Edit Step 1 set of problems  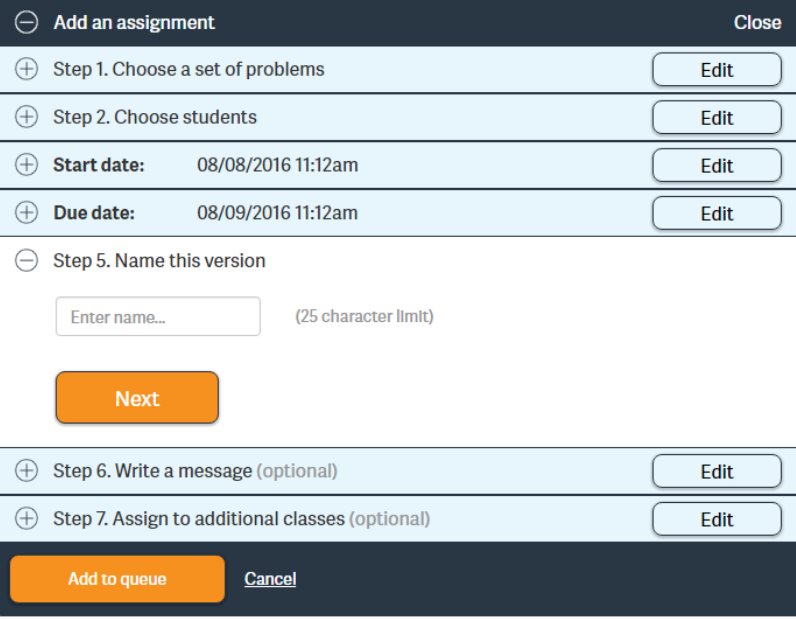coord(716,70)
